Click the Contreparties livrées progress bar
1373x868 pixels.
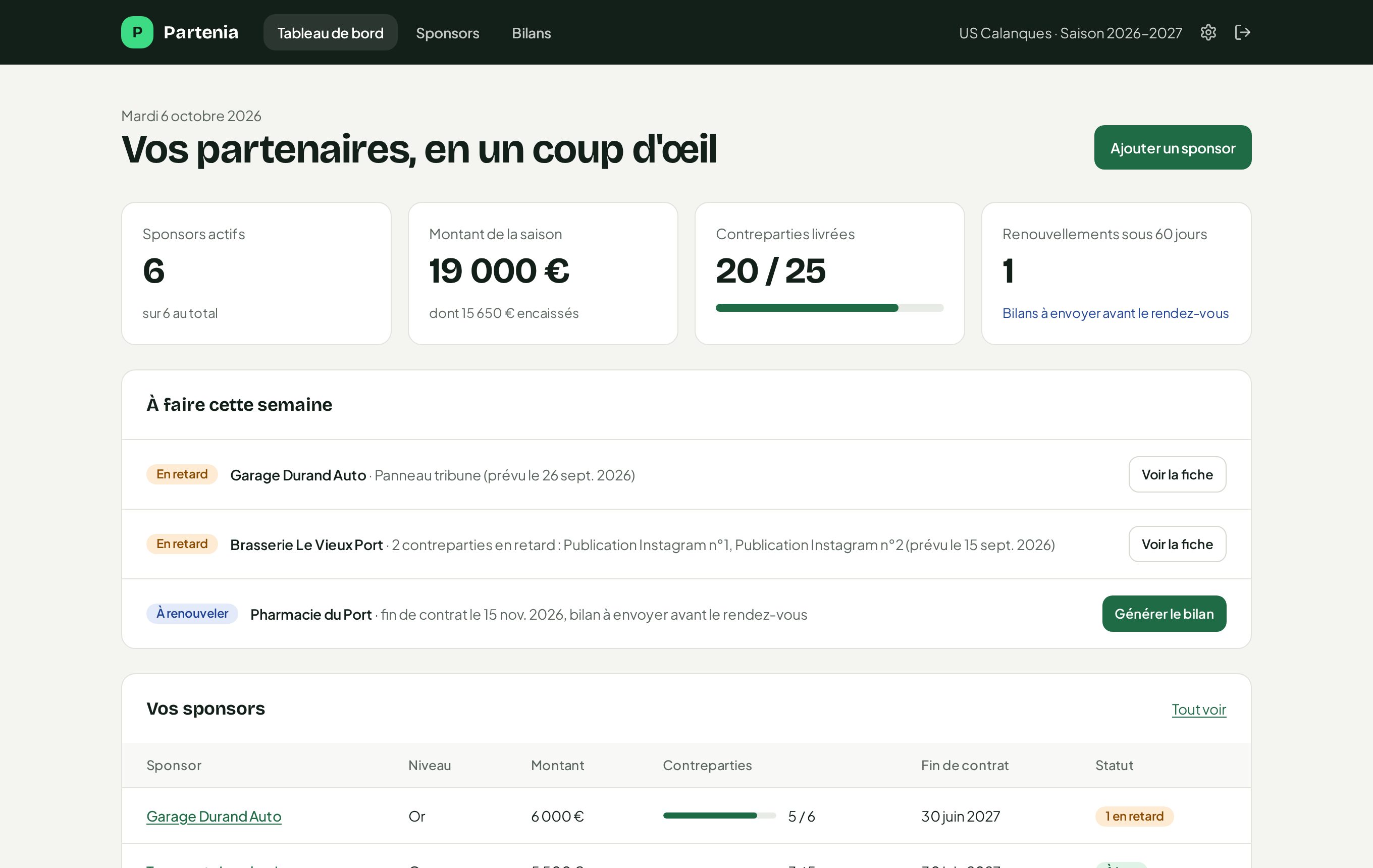[x=830, y=308]
